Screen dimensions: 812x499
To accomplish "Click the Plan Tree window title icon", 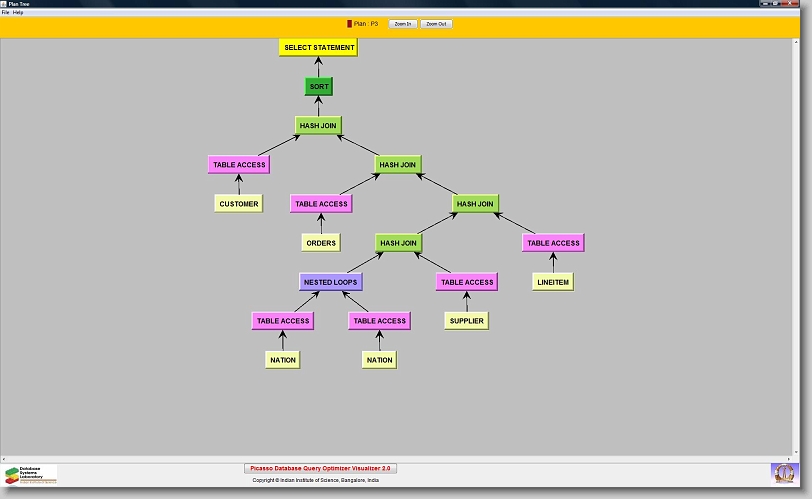I will click(5, 4).
